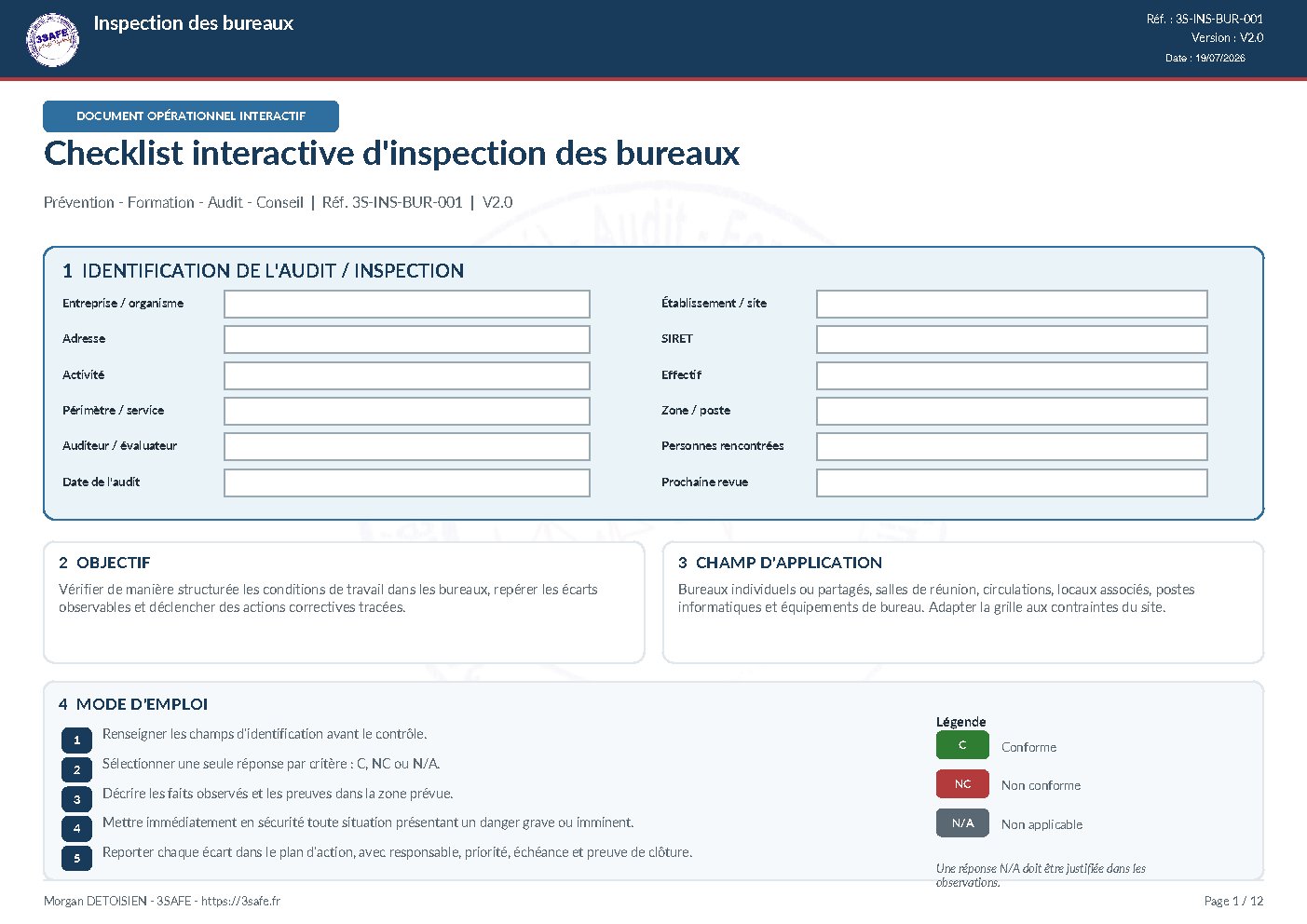
Task: Click the 'Une réponse N/A doit être justifiée' note
Action: pyautogui.click(x=1041, y=875)
